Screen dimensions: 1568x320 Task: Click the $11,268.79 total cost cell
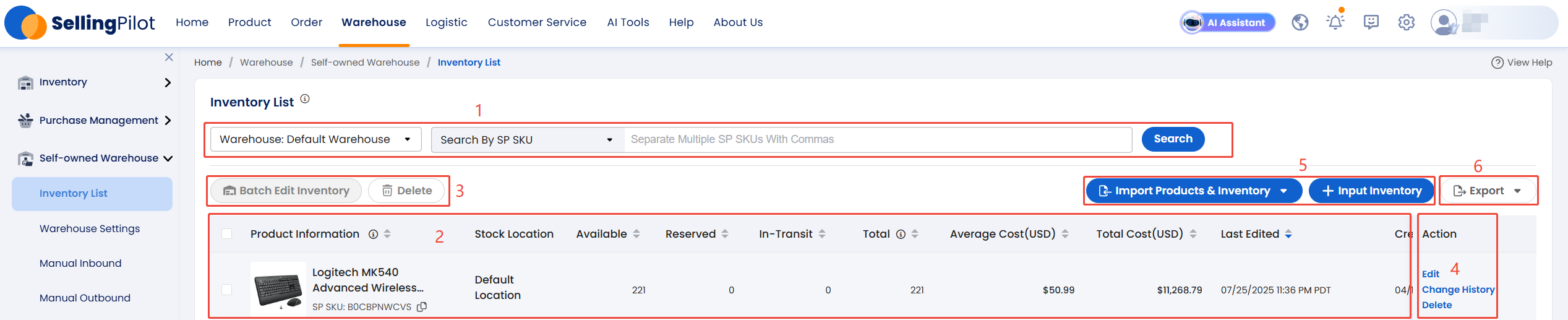(x=1180, y=290)
